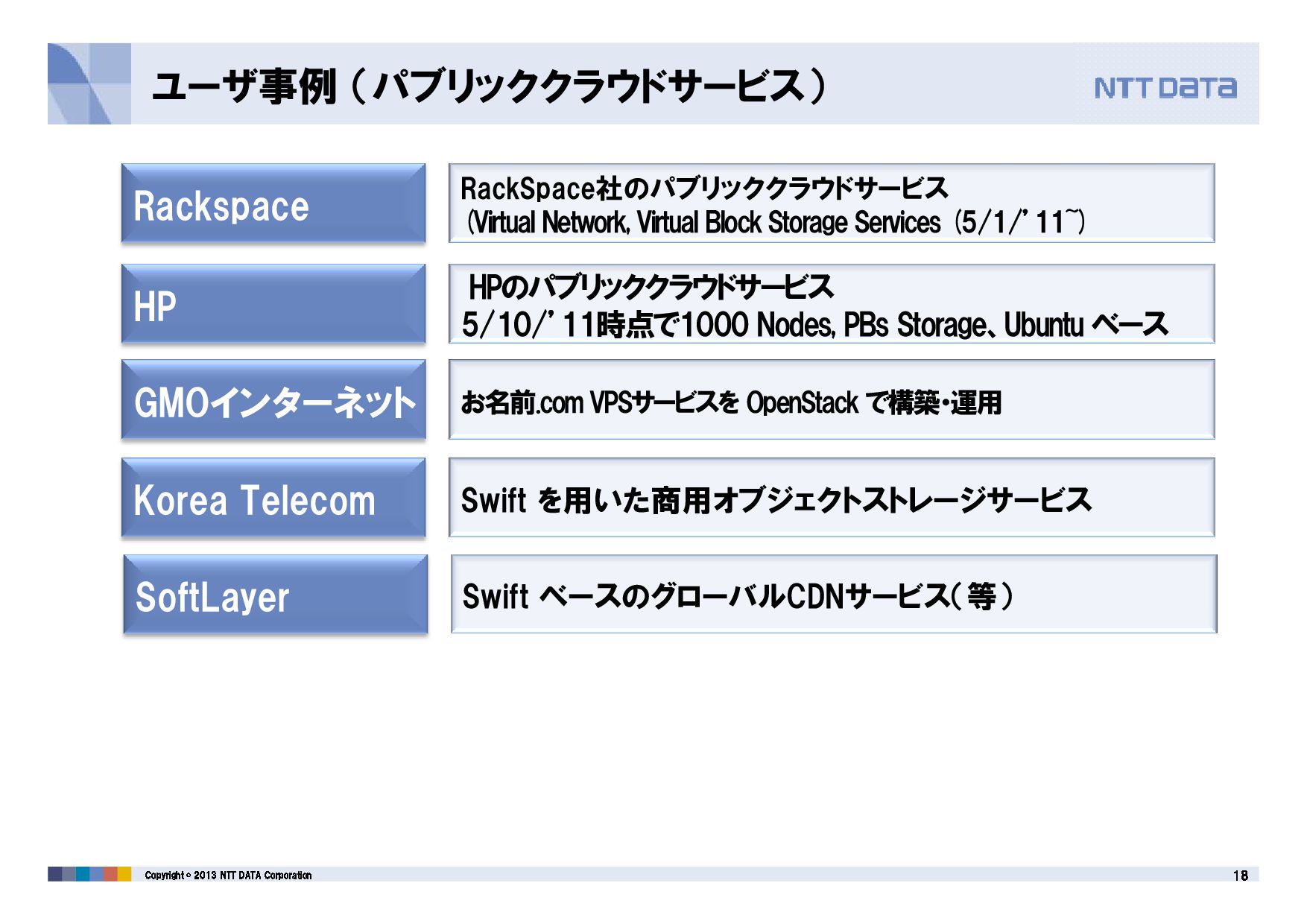Select the GMOインターネット label box

(x=273, y=400)
